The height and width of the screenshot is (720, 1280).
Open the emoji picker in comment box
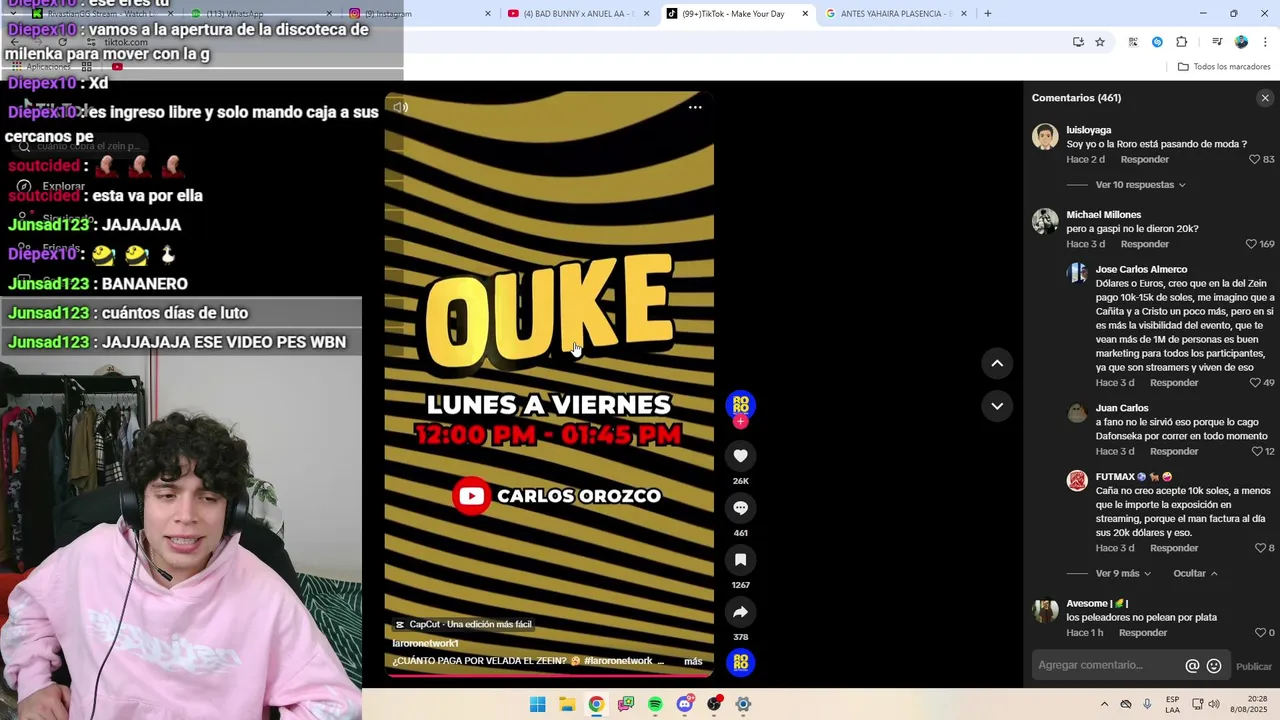pyautogui.click(x=1214, y=666)
